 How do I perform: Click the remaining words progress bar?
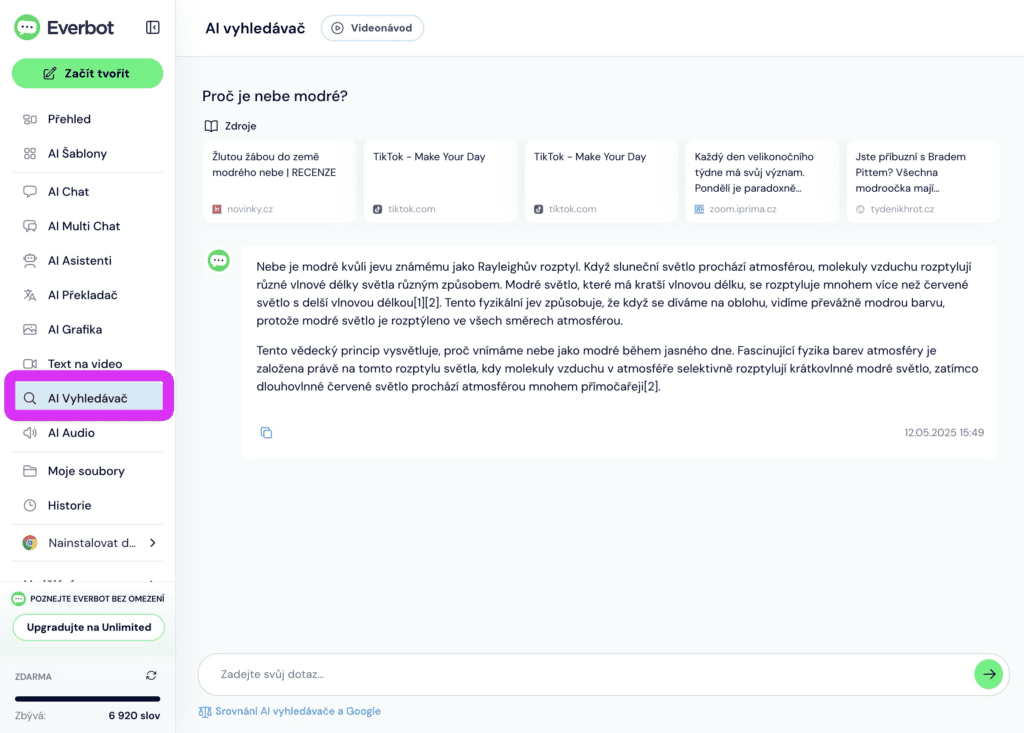click(x=88, y=698)
